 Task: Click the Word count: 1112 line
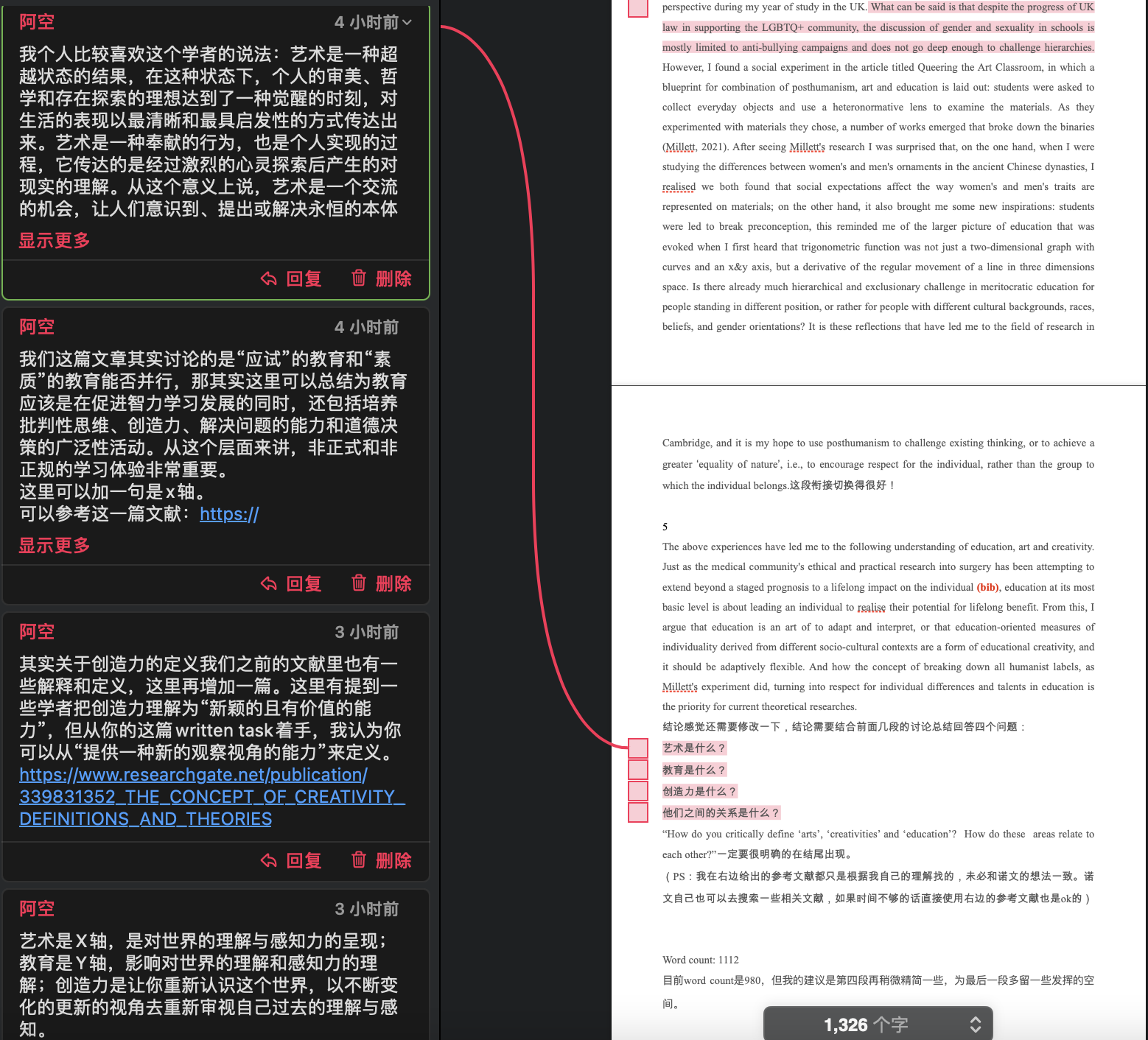(x=701, y=960)
